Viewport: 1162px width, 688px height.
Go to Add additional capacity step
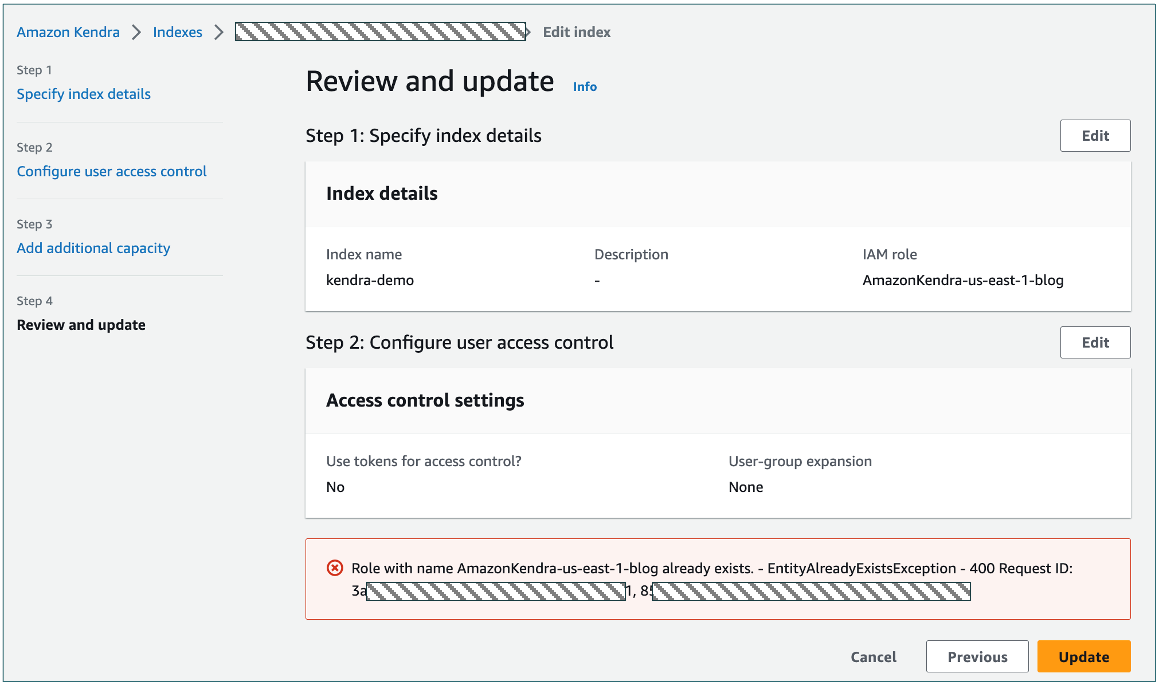click(x=94, y=248)
